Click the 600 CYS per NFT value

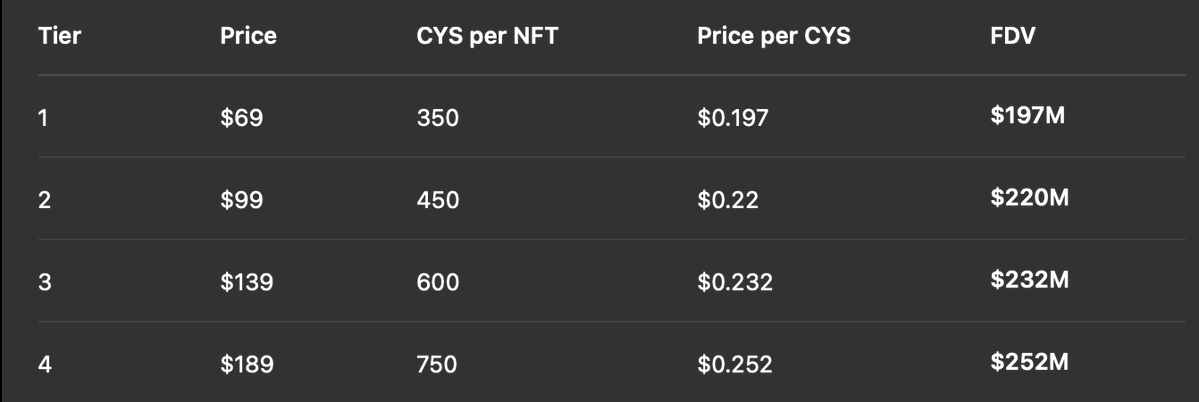(x=437, y=282)
